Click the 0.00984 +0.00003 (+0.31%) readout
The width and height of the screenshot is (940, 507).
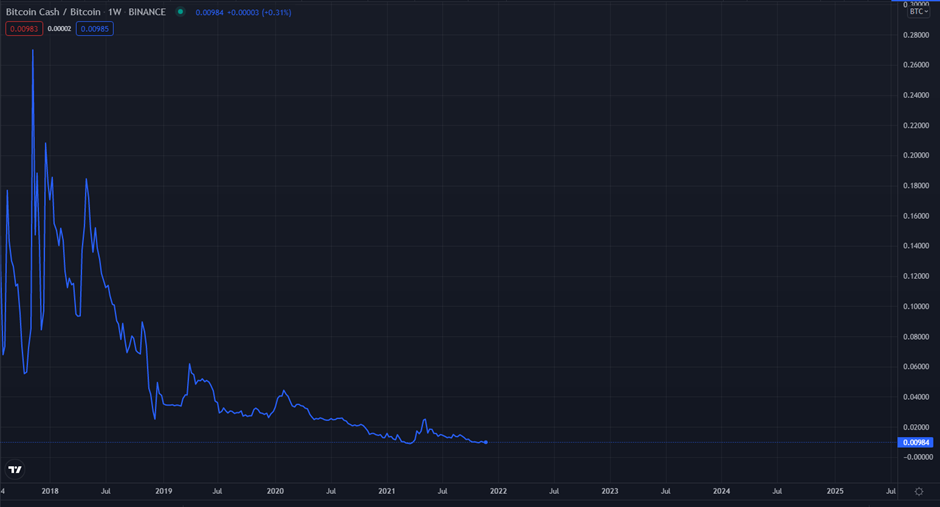pos(243,12)
